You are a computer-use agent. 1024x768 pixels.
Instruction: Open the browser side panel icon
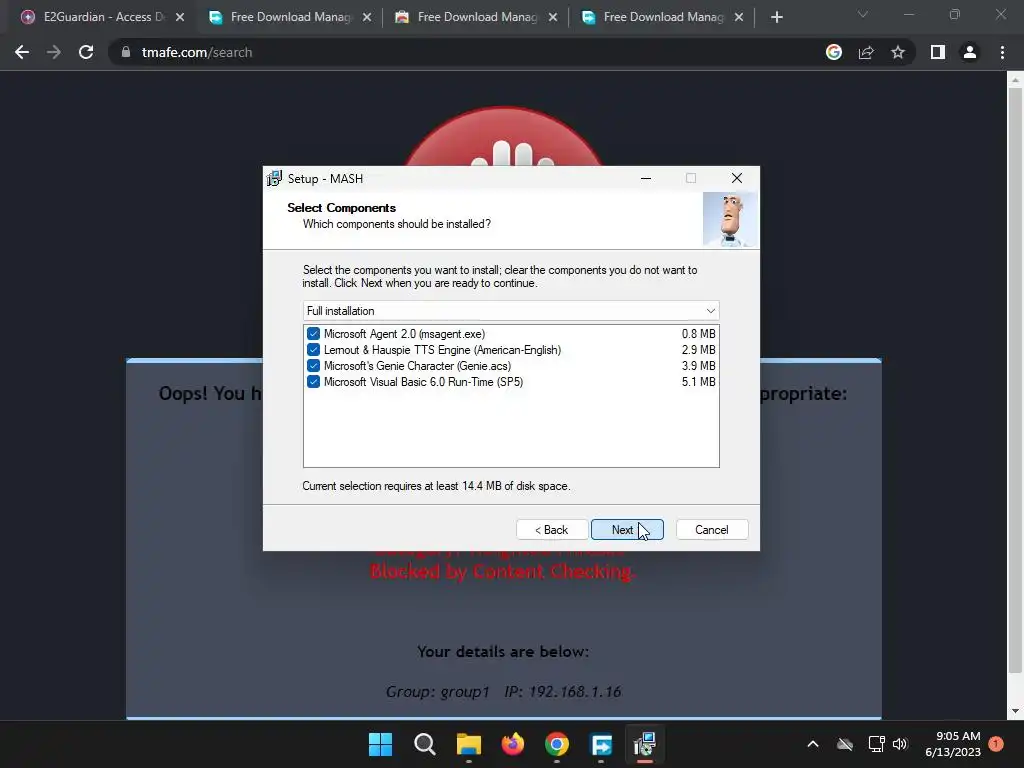[x=938, y=52]
